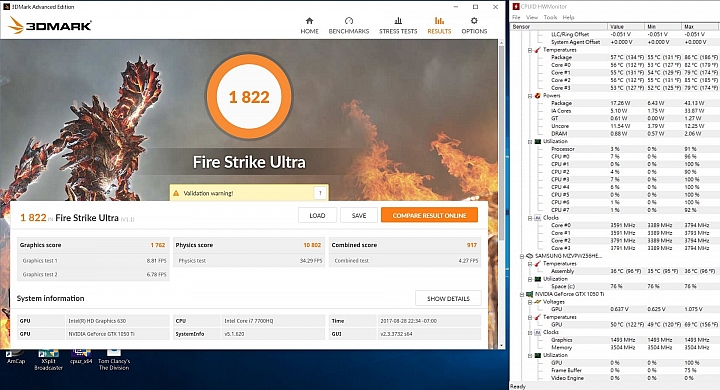Select the LLC/Ring Offset row

[615, 34]
